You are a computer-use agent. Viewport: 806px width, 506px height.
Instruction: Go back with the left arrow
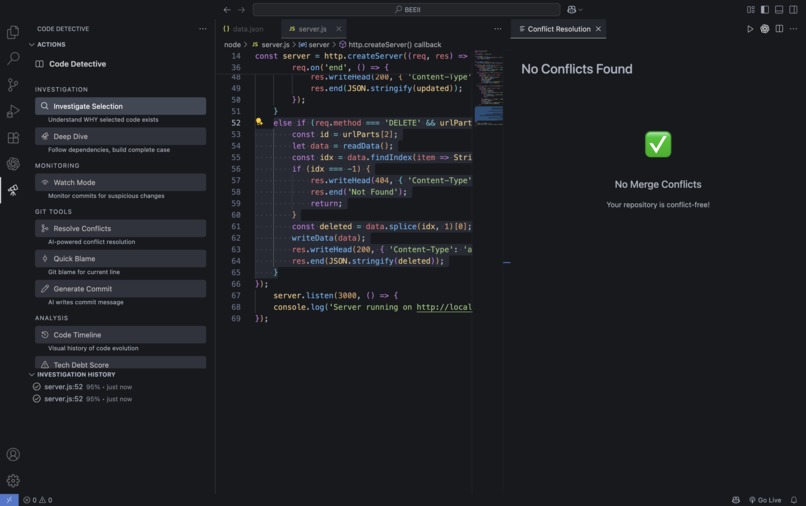227,10
